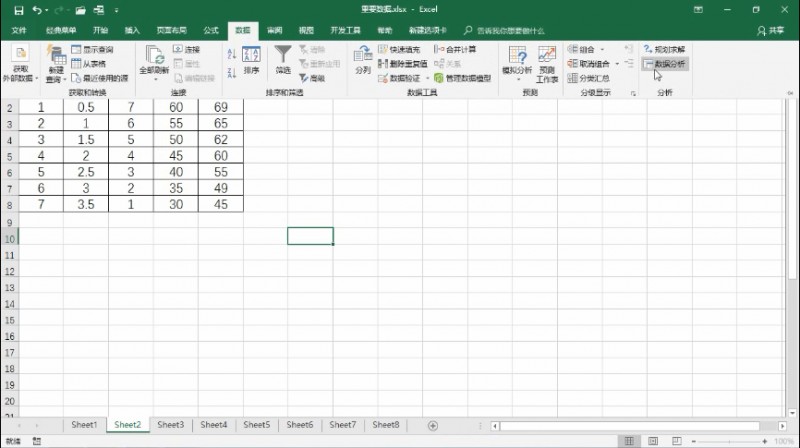Screen dimensions: 800x448
Task: Toggle macro recording icon in status bar
Action: tap(37, 441)
